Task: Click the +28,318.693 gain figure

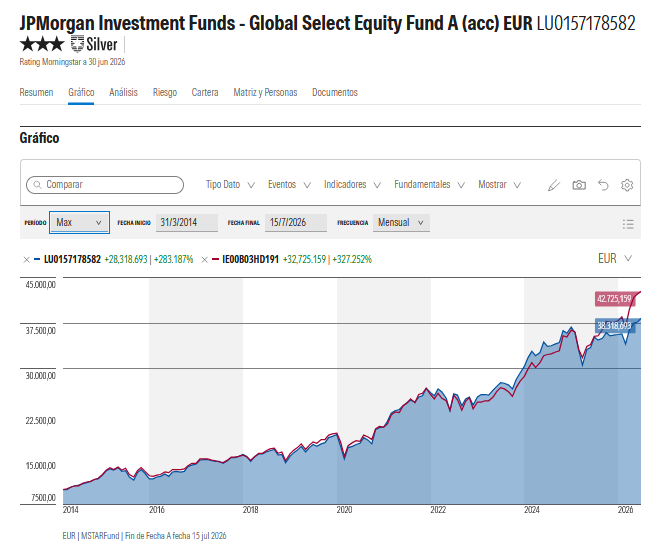Action: (x=126, y=259)
